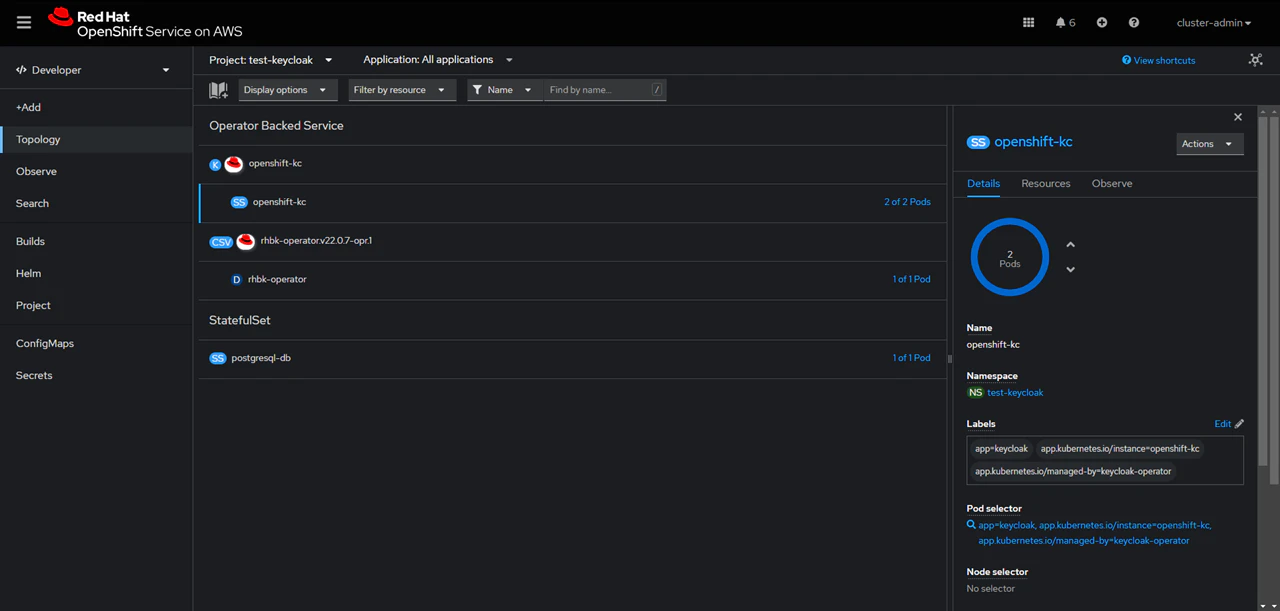1280x611 pixels.
Task: Increase the pod count with up arrow
Action: pos(1070,245)
